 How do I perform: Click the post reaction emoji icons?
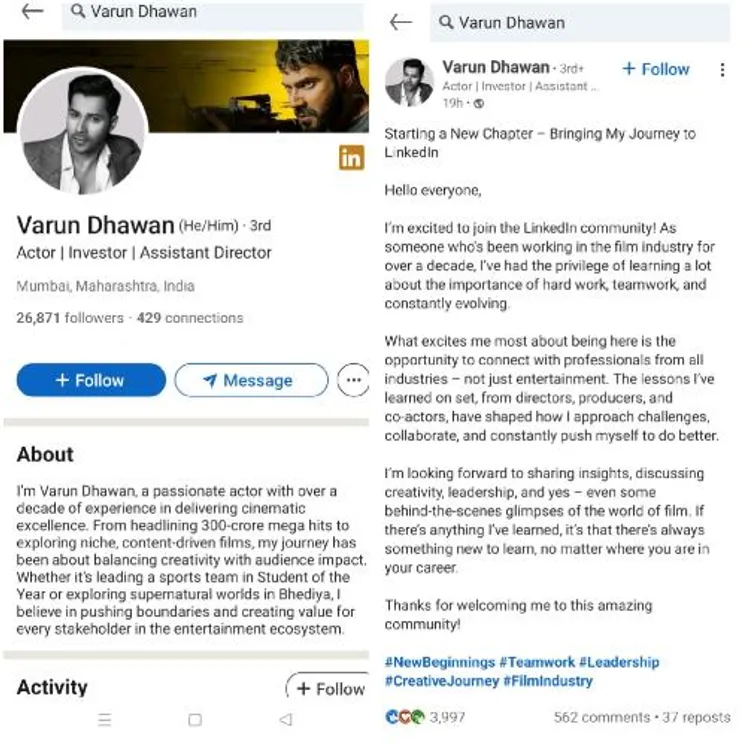(x=404, y=717)
